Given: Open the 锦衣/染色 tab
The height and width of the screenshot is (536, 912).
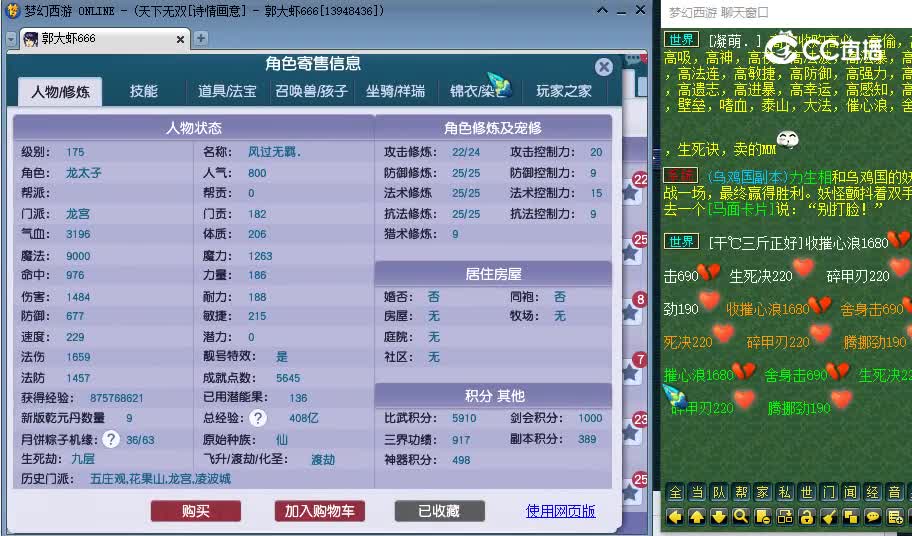Looking at the screenshot, I should pyautogui.click(x=480, y=91).
